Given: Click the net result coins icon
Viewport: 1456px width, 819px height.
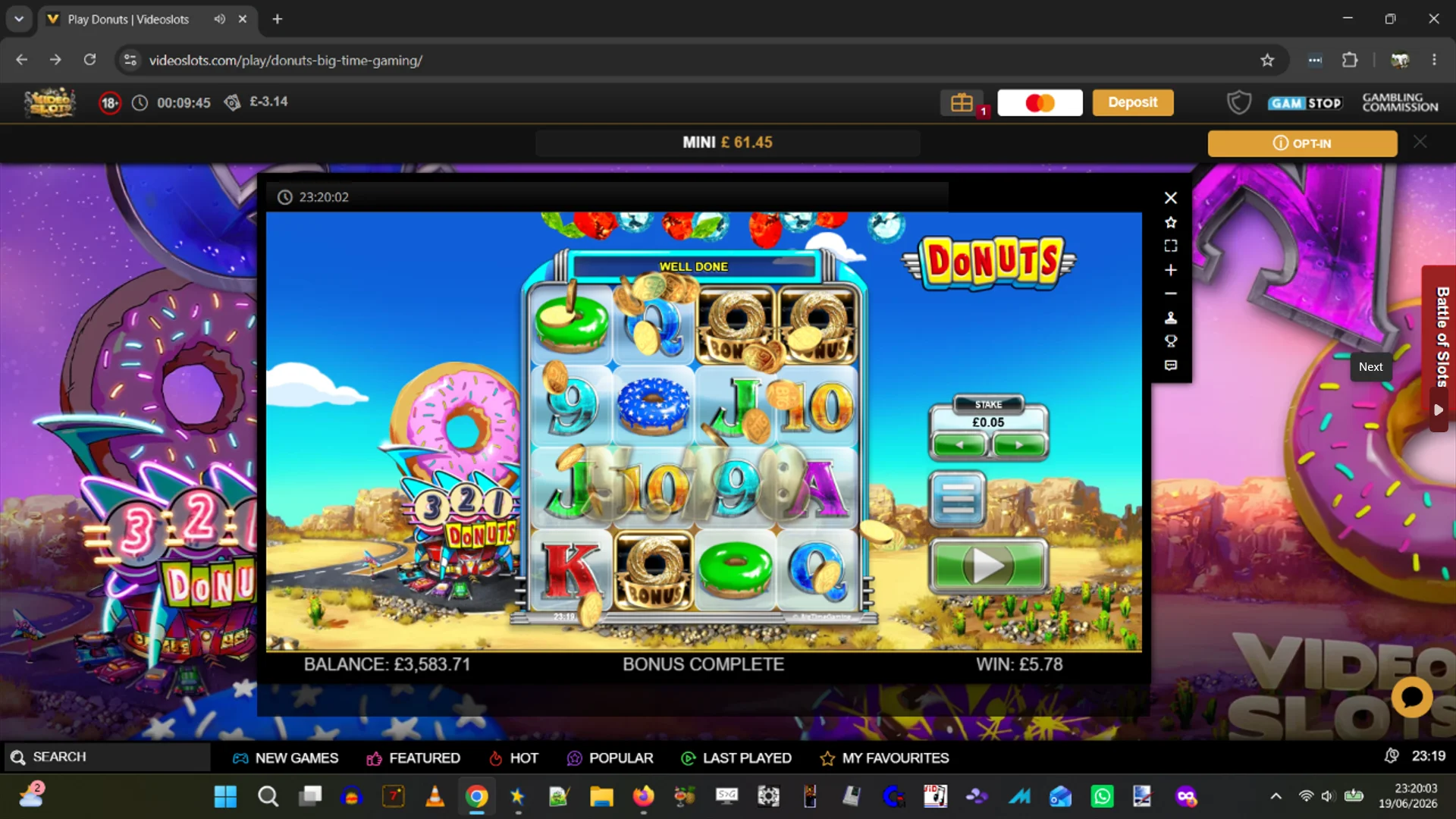Looking at the screenshot, I should [232, 102].
